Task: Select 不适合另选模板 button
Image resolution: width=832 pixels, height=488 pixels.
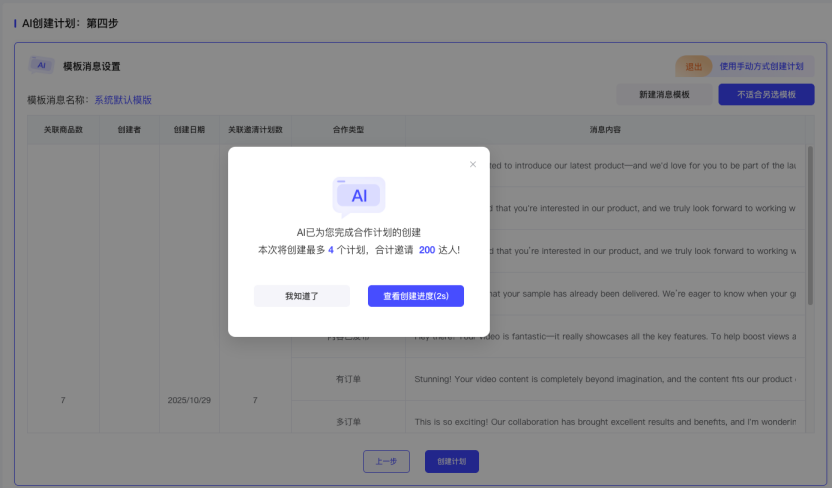Action: (x=766, y=94)
